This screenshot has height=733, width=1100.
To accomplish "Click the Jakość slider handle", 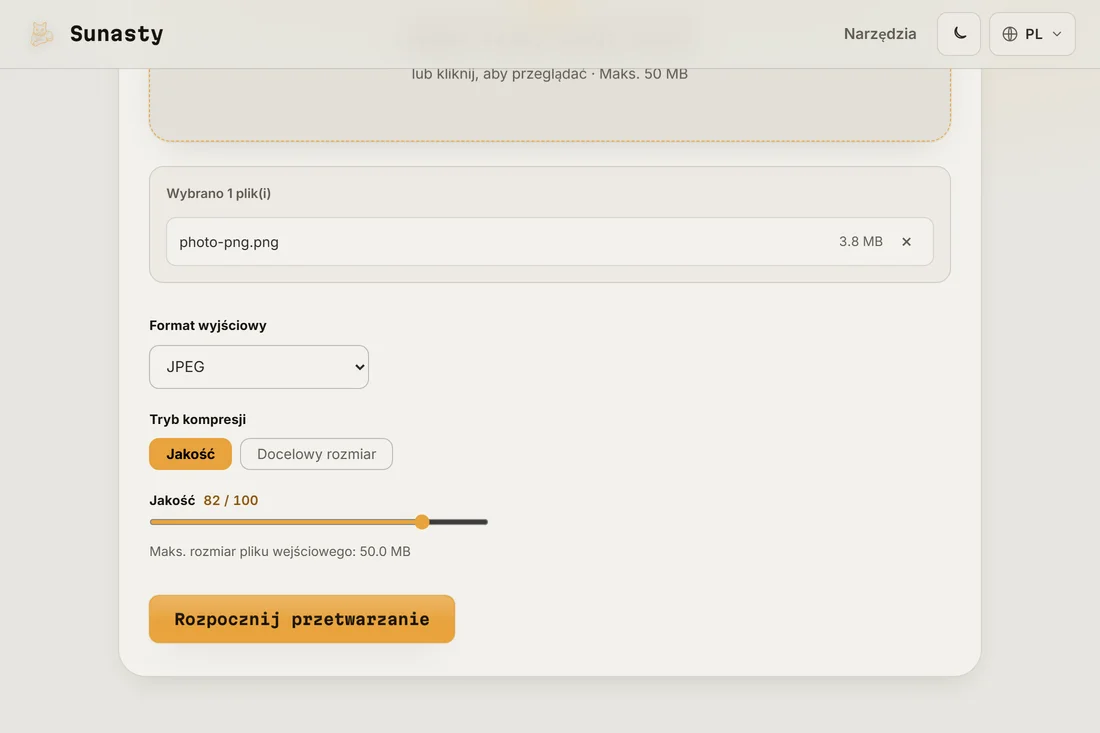I will tap(422, 522).
